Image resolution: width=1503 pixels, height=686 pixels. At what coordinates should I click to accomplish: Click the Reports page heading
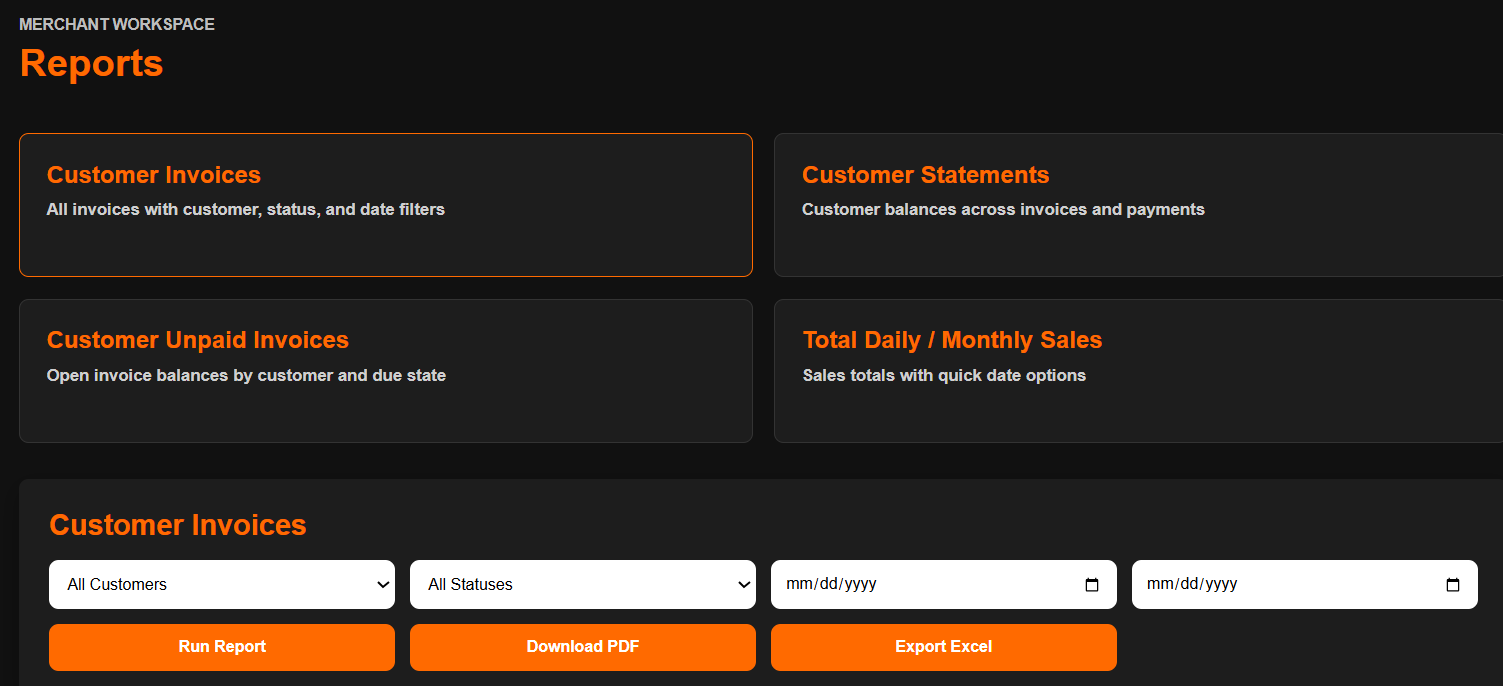click(x=91, y=64)
